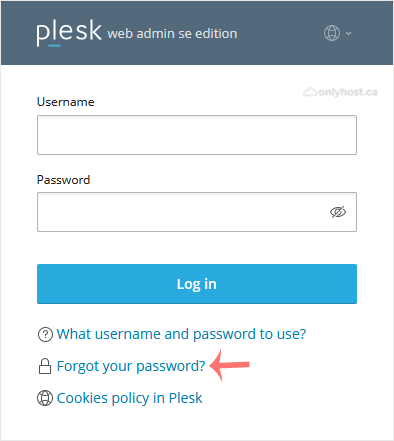The height and width of the screenshot is (441, 394).
Task: Open the language globe icon in header
Action: [332, 33]
